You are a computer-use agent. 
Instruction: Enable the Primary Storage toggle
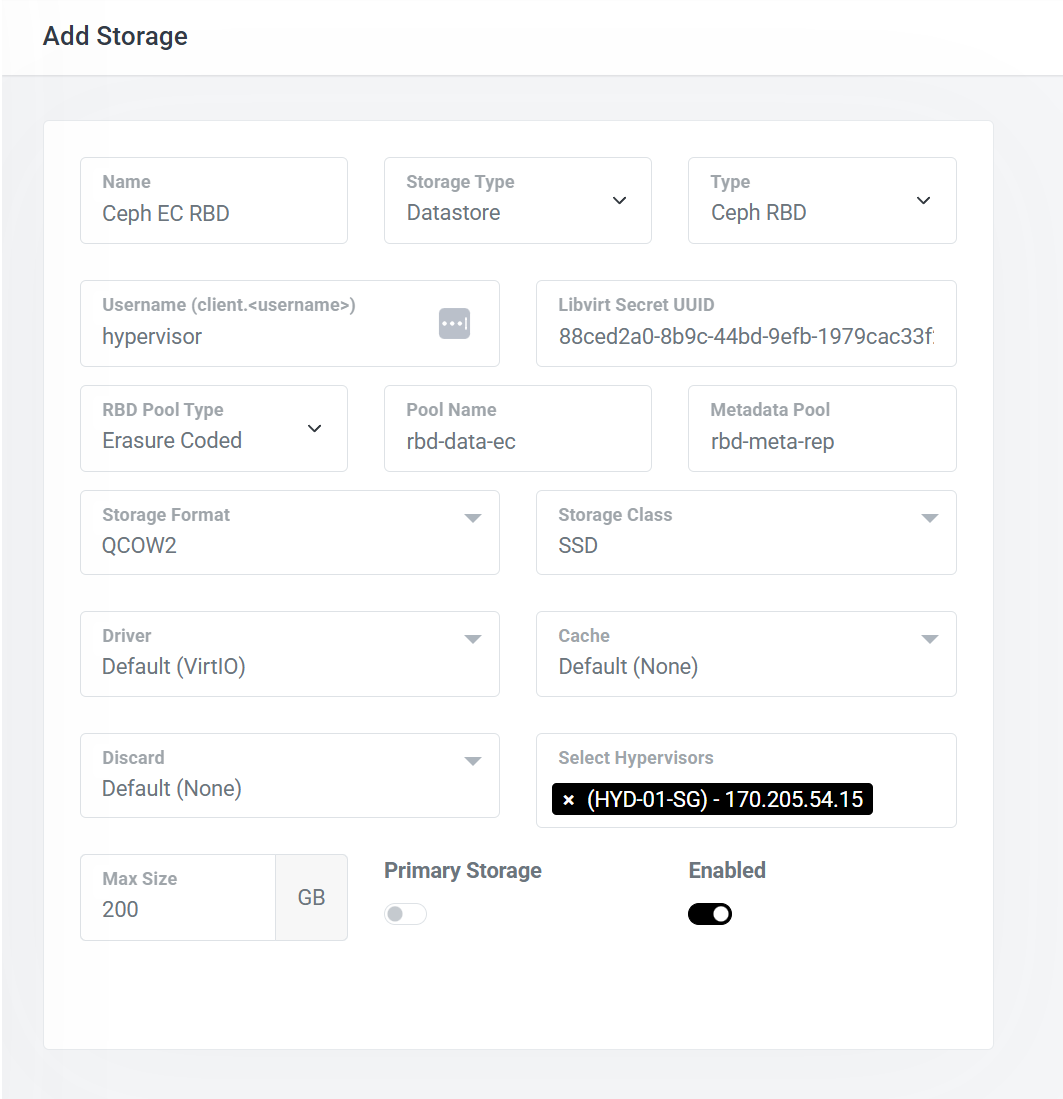[x=405, y=914]
